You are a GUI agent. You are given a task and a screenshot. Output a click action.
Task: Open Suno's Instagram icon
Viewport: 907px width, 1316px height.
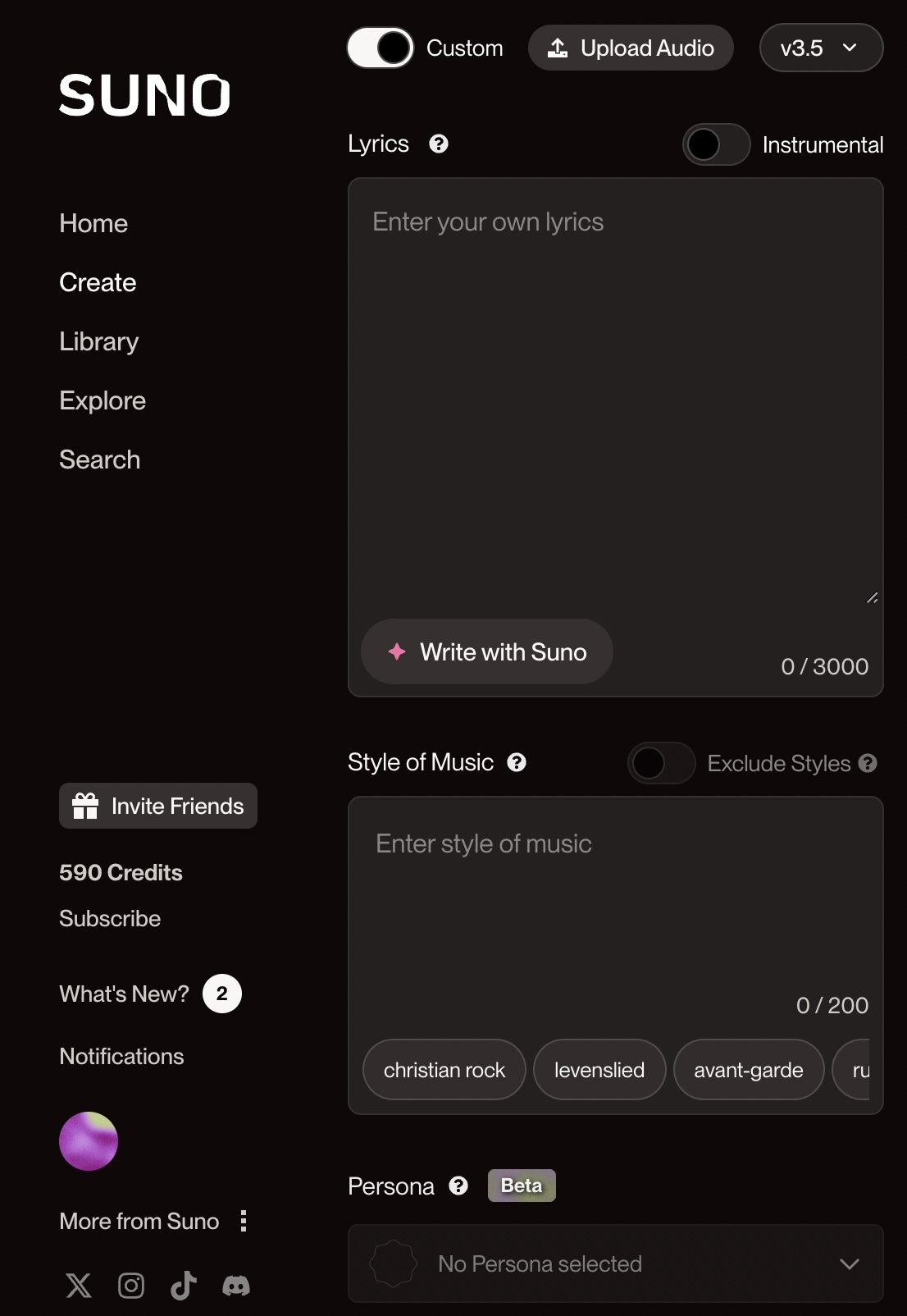pos(131,1285)
